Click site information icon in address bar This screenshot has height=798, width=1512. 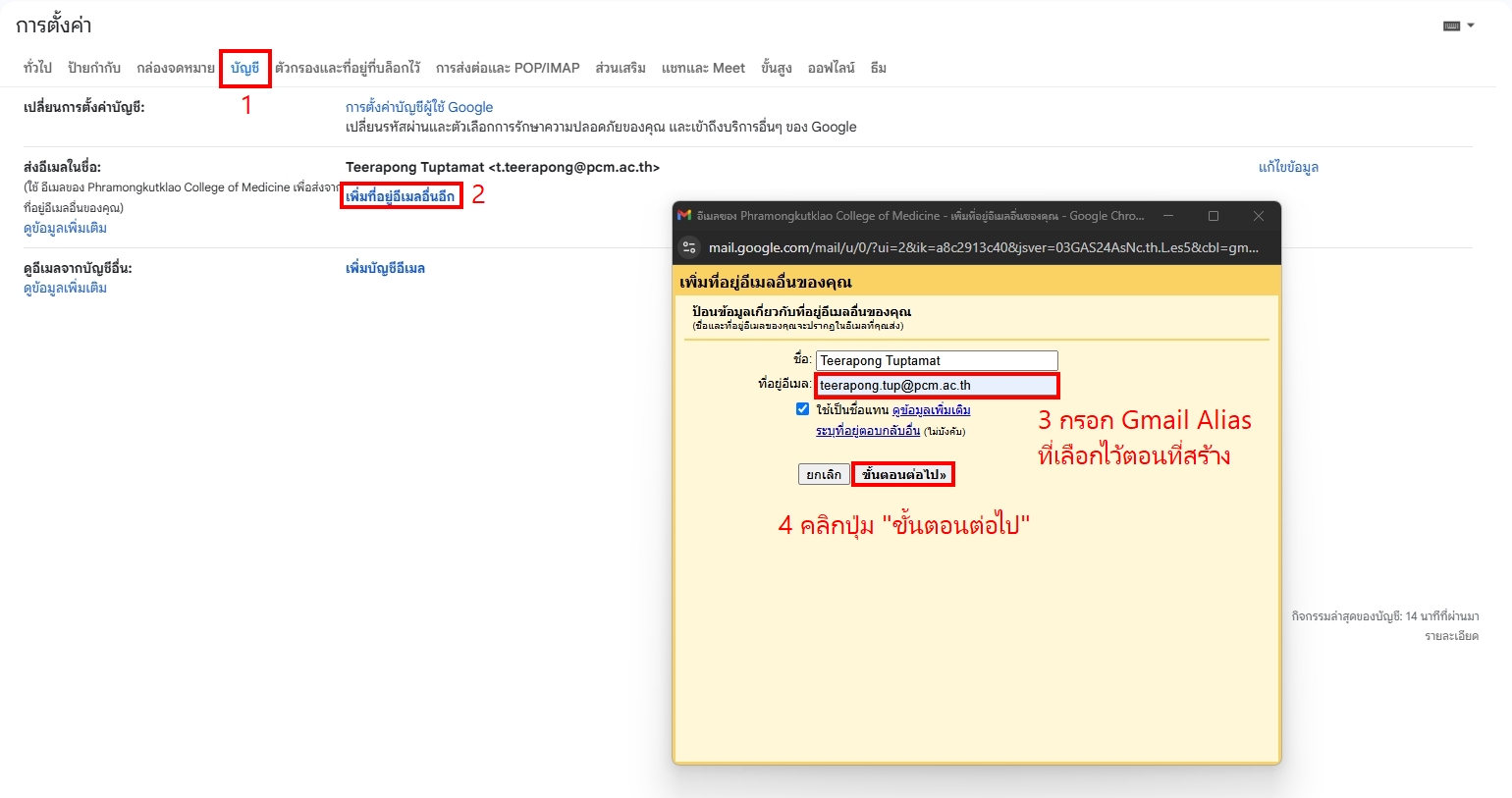pyautogui.click(x=689, y=247)
